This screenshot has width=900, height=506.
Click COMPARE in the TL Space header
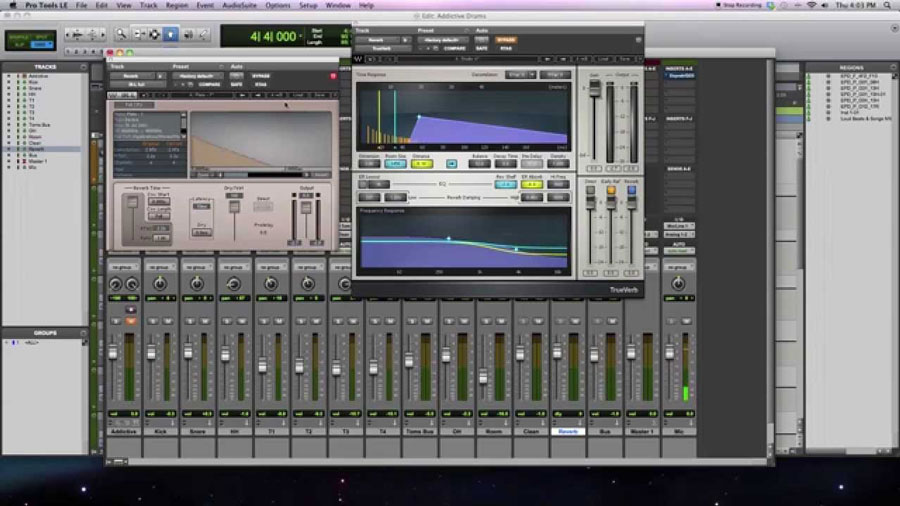(x=209, y=84)
